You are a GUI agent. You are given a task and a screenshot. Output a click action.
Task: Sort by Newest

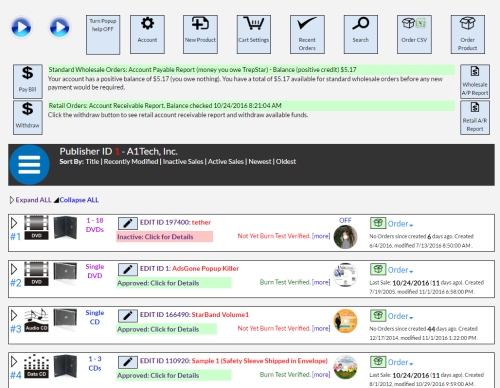coord(260,162)
